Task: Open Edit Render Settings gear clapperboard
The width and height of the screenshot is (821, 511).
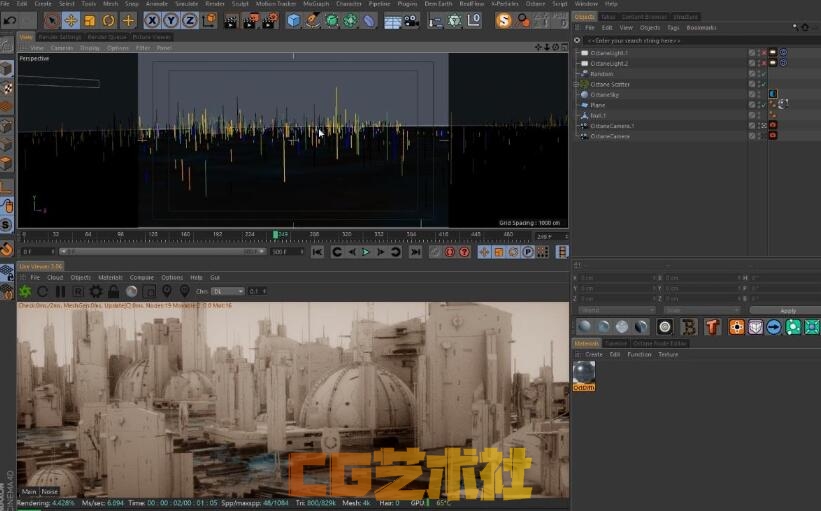Action: coord(270,21)
